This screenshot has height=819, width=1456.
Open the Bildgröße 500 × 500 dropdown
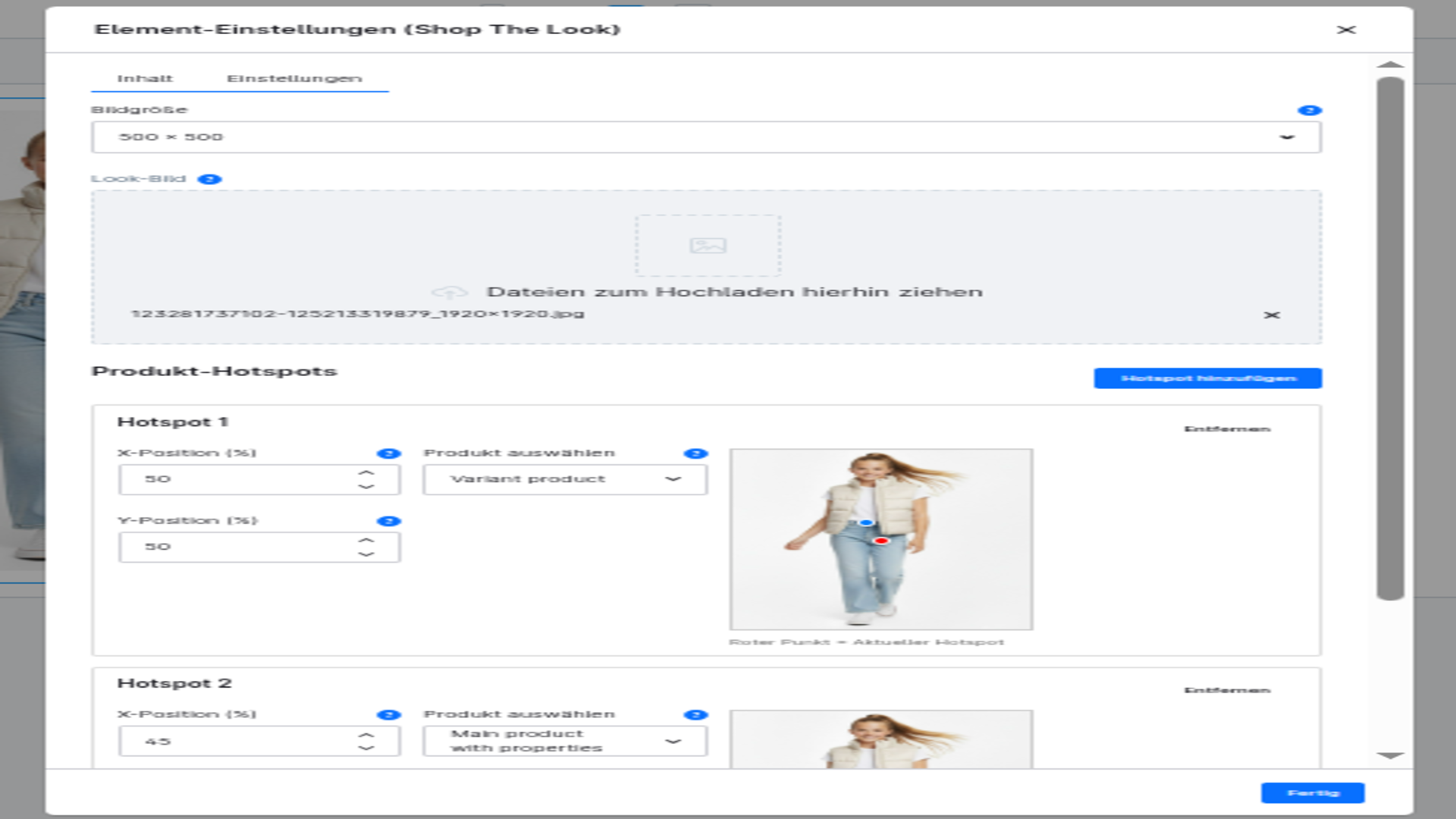[706, 137]
